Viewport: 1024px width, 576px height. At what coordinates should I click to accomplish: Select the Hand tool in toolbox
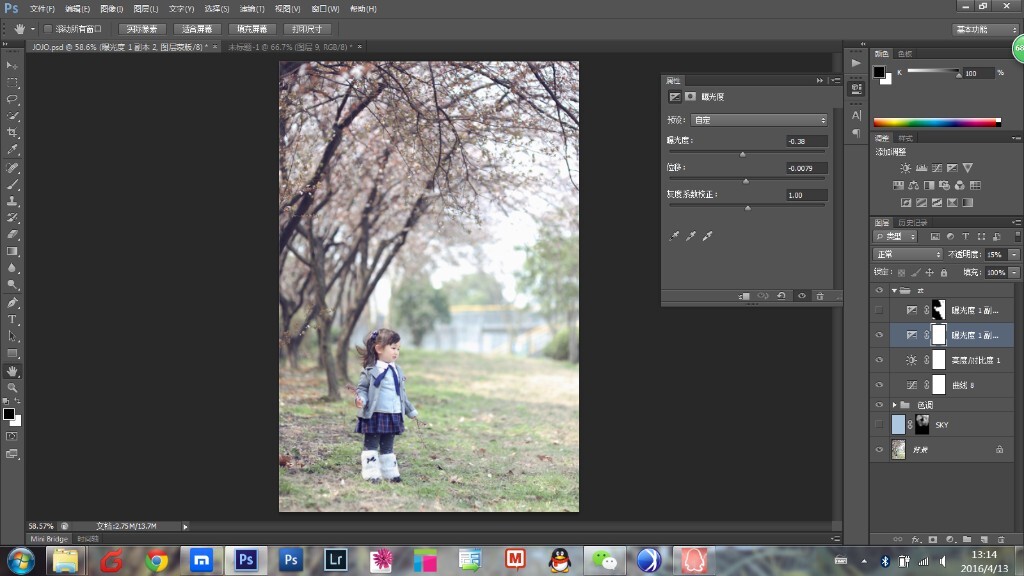pyautogui.click(x=12, y=371)
